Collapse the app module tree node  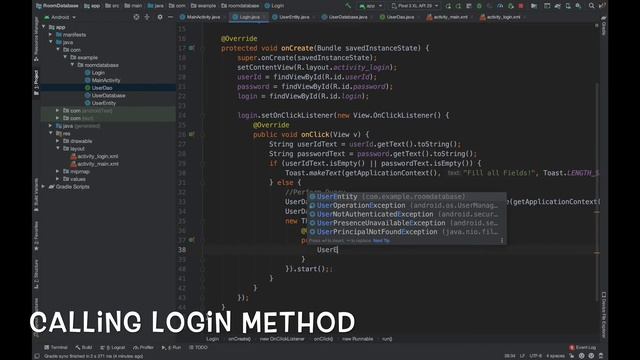point(44,27)
